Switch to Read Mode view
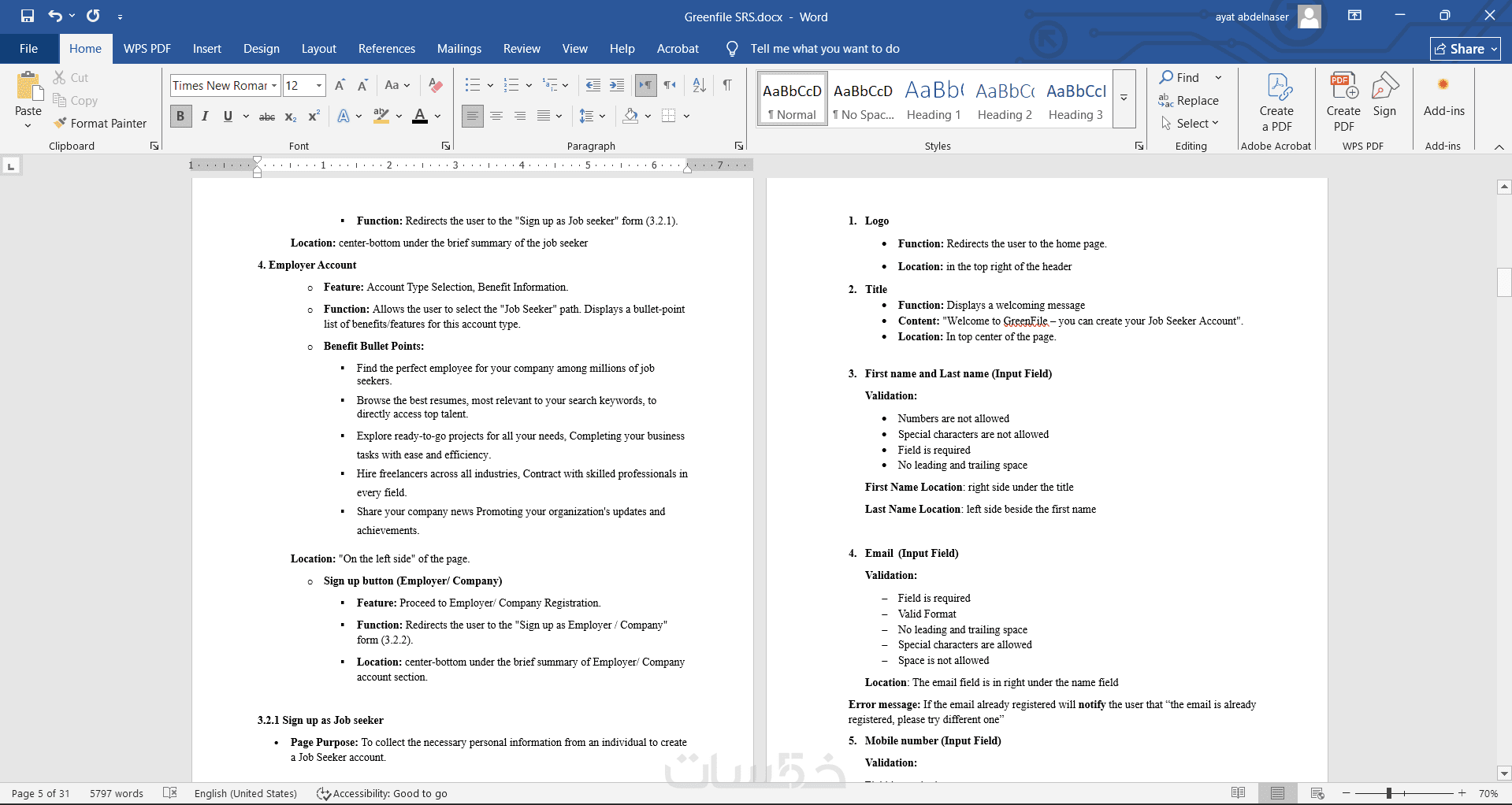This screenshot has width=1512, height=805. 1239,793
